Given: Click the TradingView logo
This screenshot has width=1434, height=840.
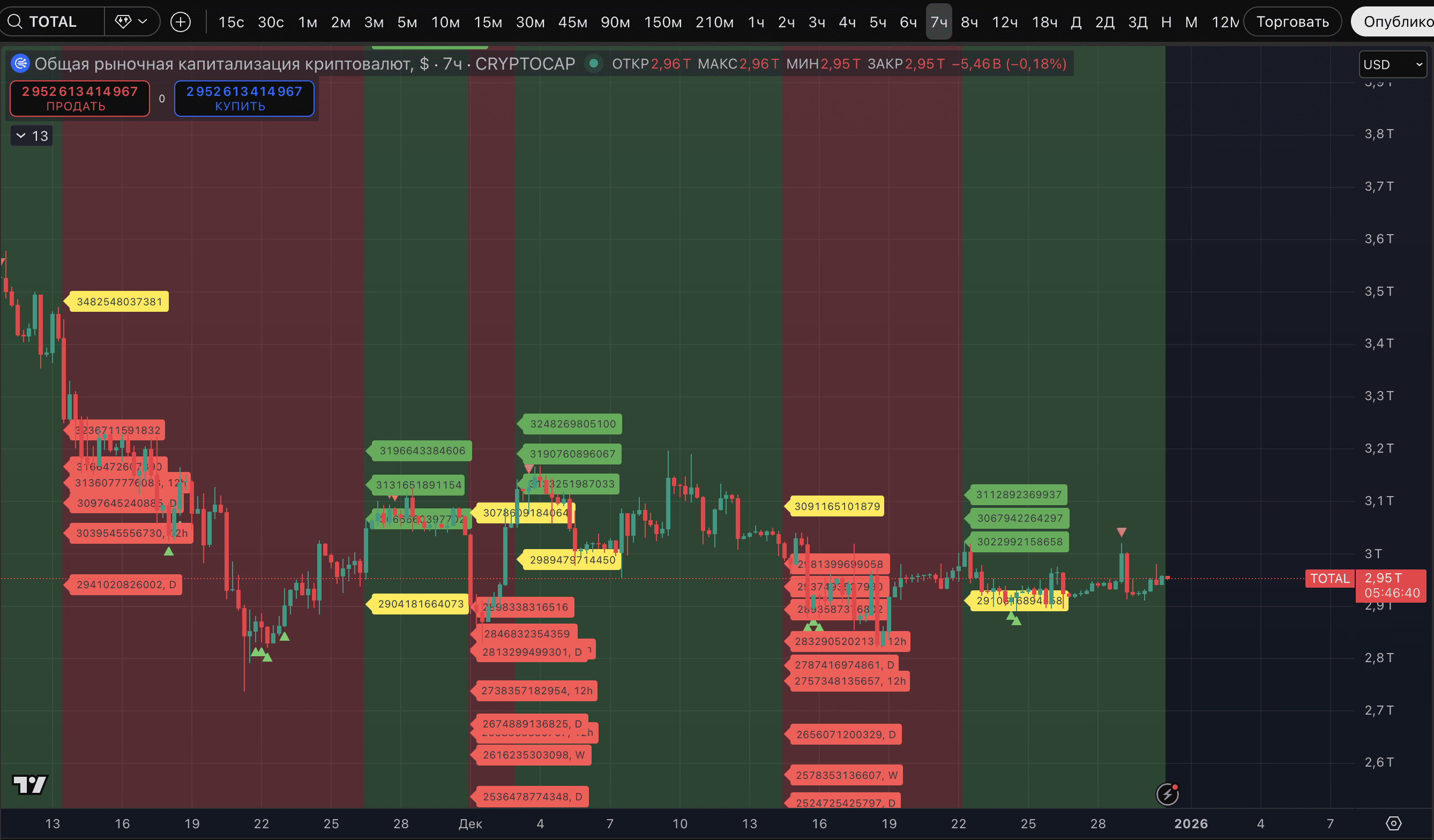Looking at the screenshot, I should point(29,785).
